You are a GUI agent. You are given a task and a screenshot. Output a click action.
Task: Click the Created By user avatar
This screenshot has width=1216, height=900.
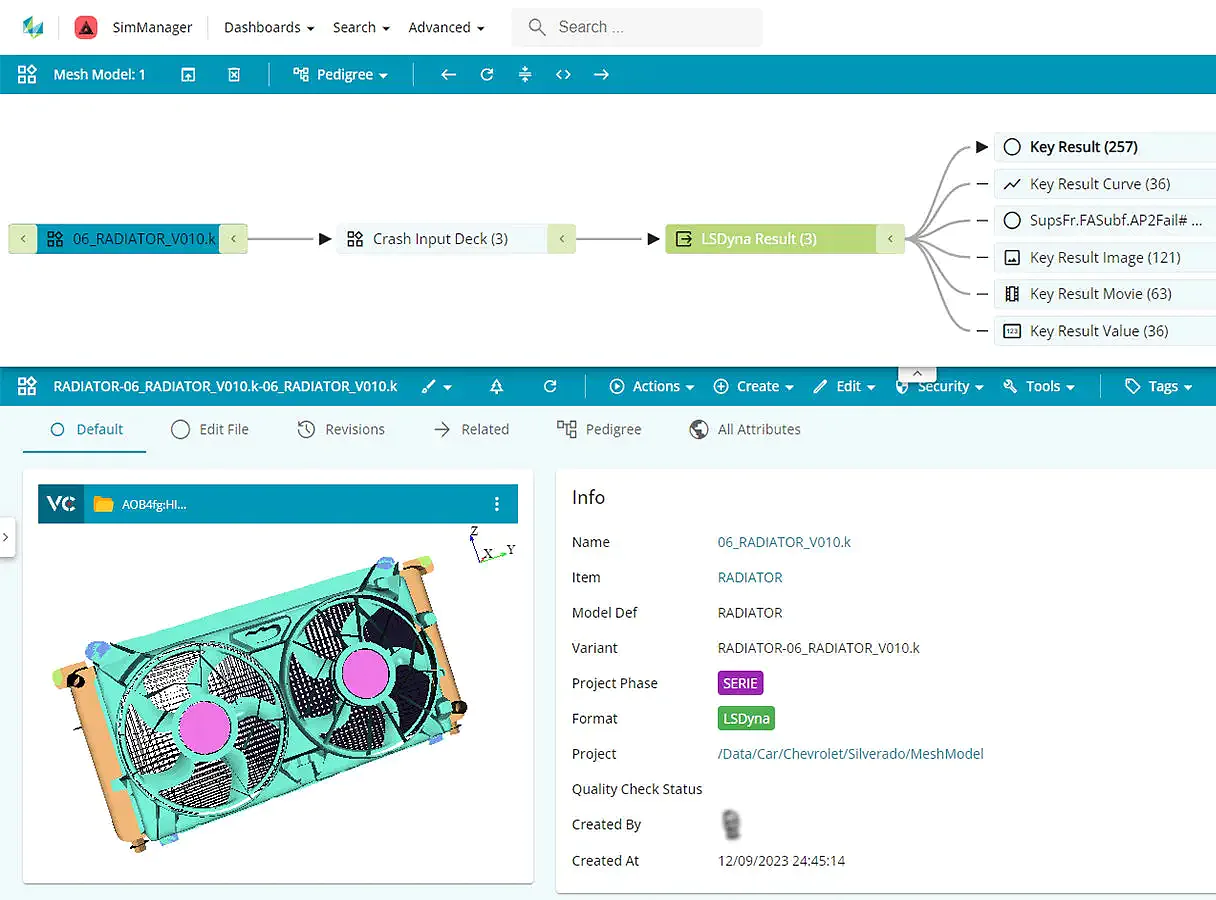732,824
